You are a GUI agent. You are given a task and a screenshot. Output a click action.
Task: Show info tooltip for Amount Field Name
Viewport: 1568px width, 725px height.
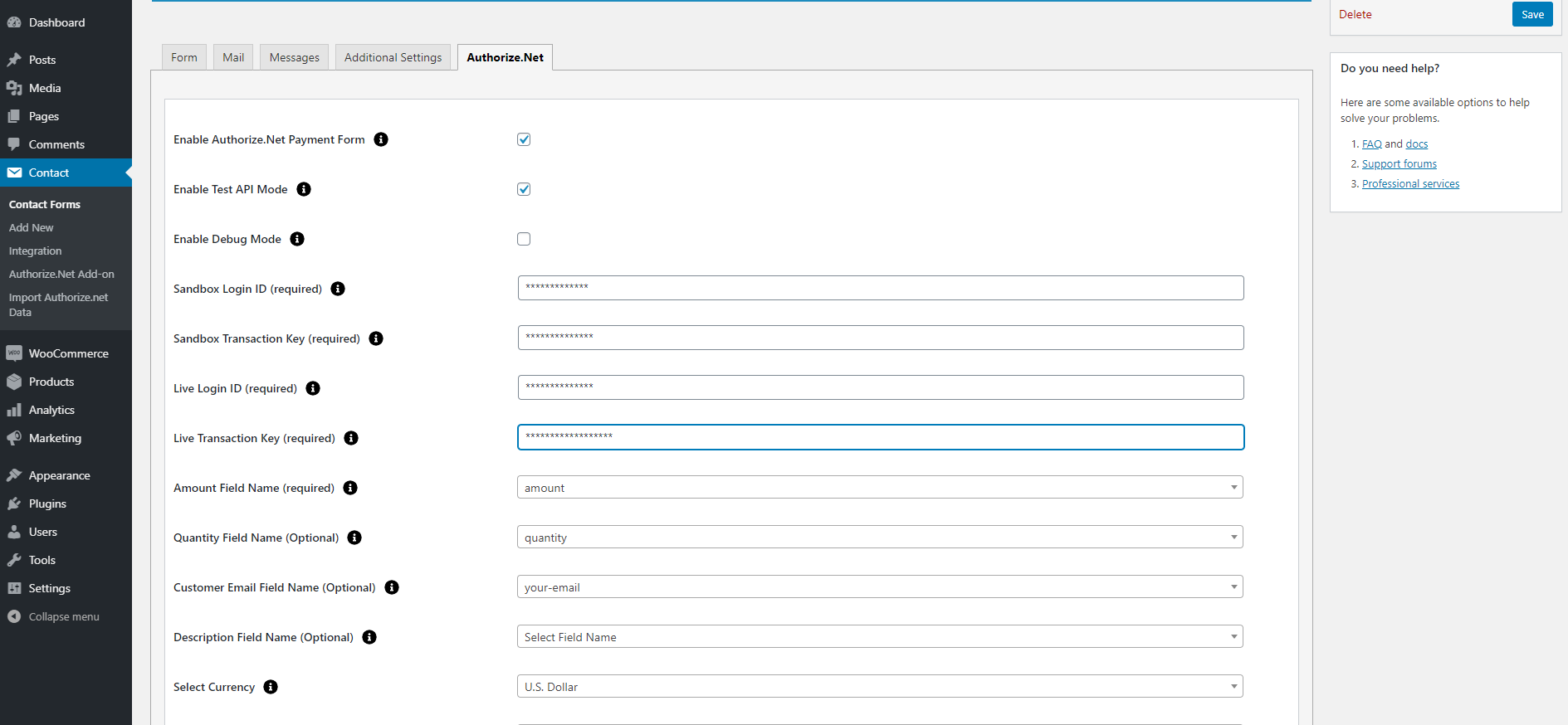tap(350, 488)
